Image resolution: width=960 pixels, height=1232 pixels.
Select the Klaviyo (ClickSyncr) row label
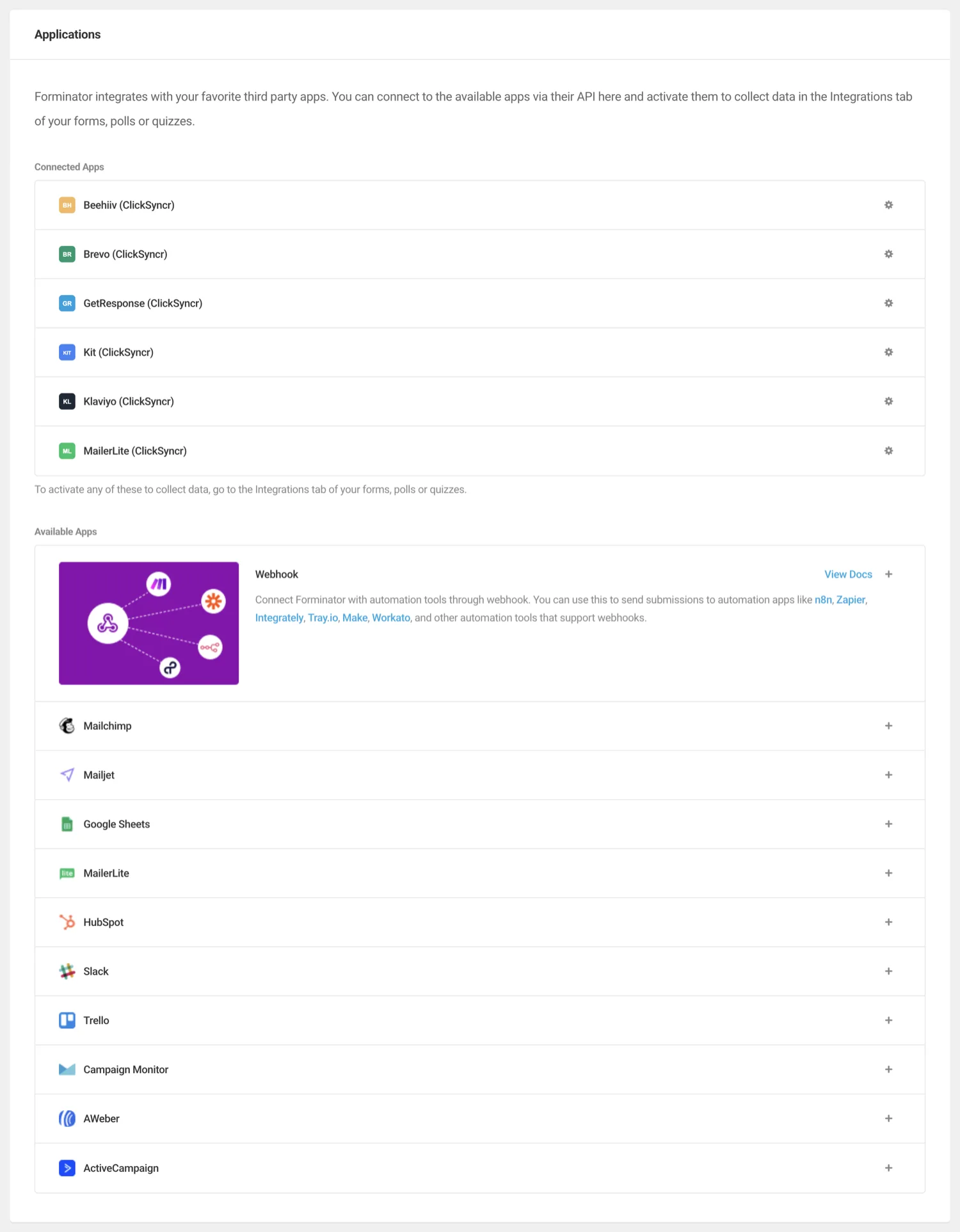129,401
